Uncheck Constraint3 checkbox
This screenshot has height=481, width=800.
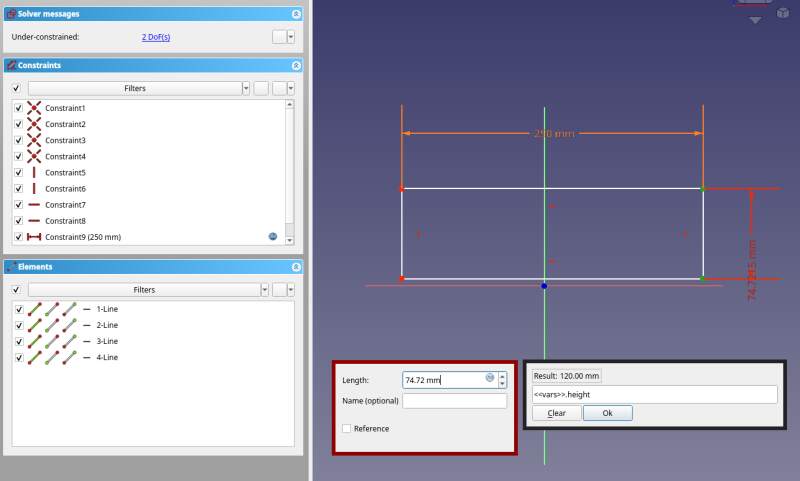[x=18, y=140]
